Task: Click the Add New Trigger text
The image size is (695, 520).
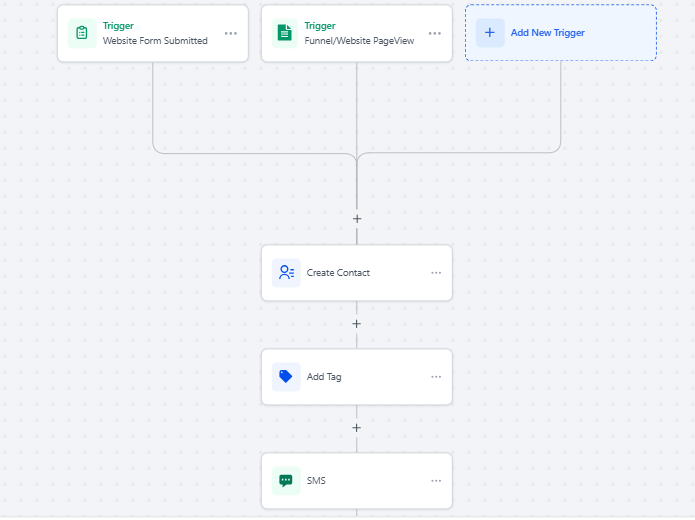Action: coord(547,33)
